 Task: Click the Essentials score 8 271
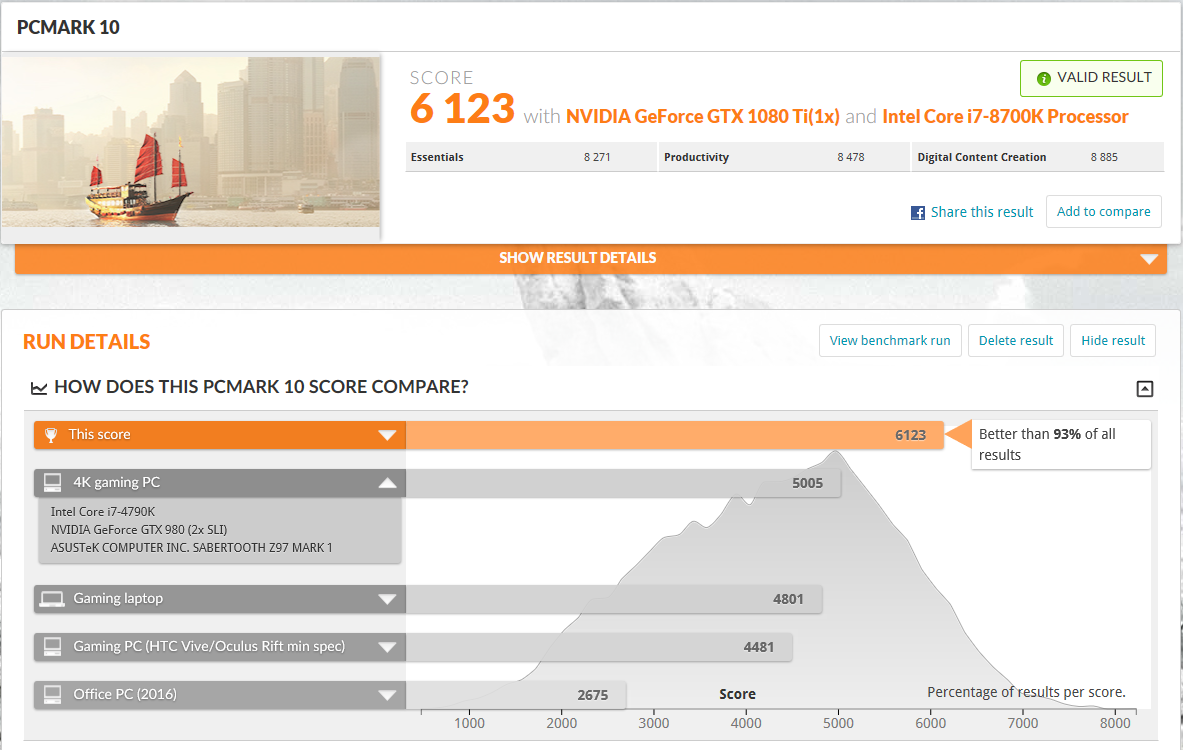[597, 157]
